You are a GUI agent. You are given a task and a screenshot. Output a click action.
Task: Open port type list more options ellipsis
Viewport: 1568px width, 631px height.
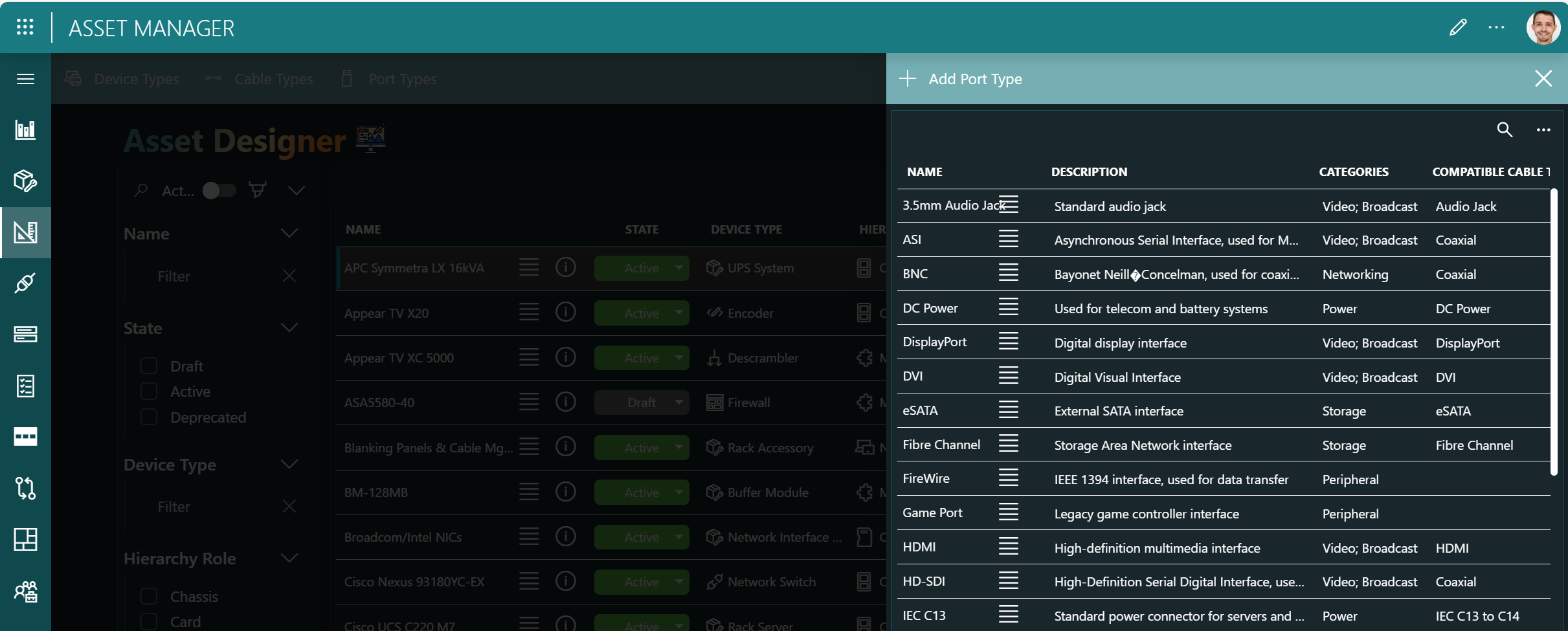click(1543, 130)
